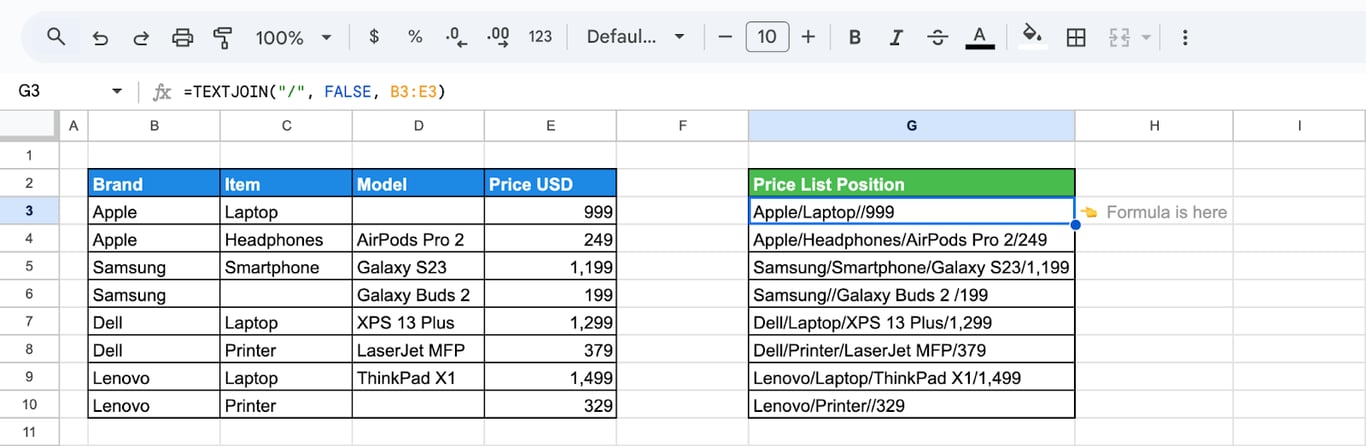Viewport: 1366px width, 446px height.
Task: Open the text color picker
Action: [979, 37]
